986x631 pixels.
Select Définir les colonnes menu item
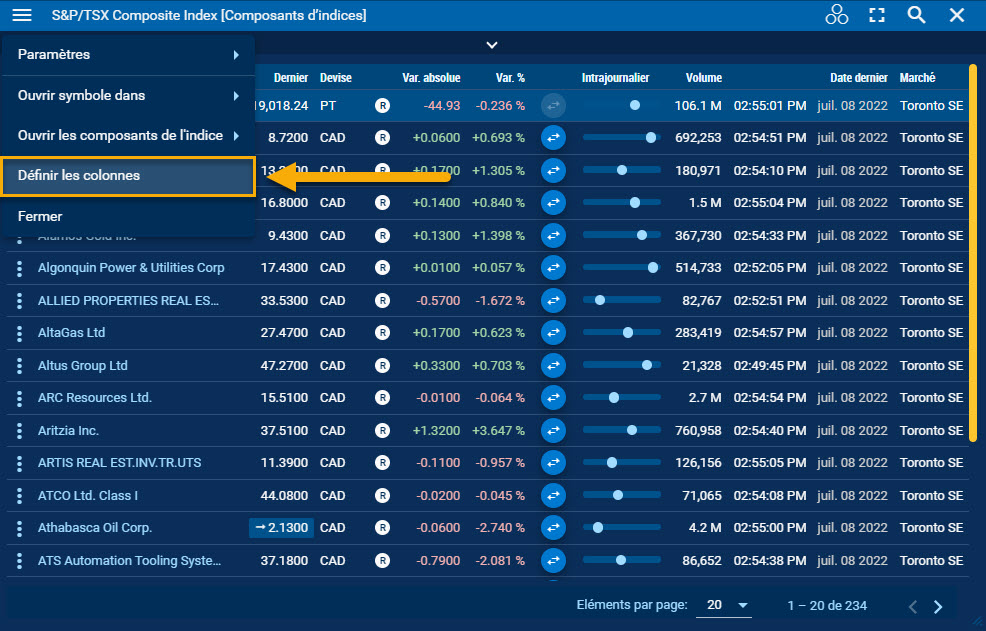click(x=128, y=176)
